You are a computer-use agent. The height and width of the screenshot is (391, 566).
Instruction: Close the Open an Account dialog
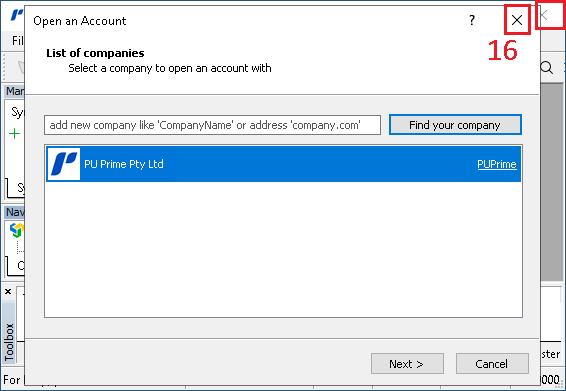pos(517,20)
